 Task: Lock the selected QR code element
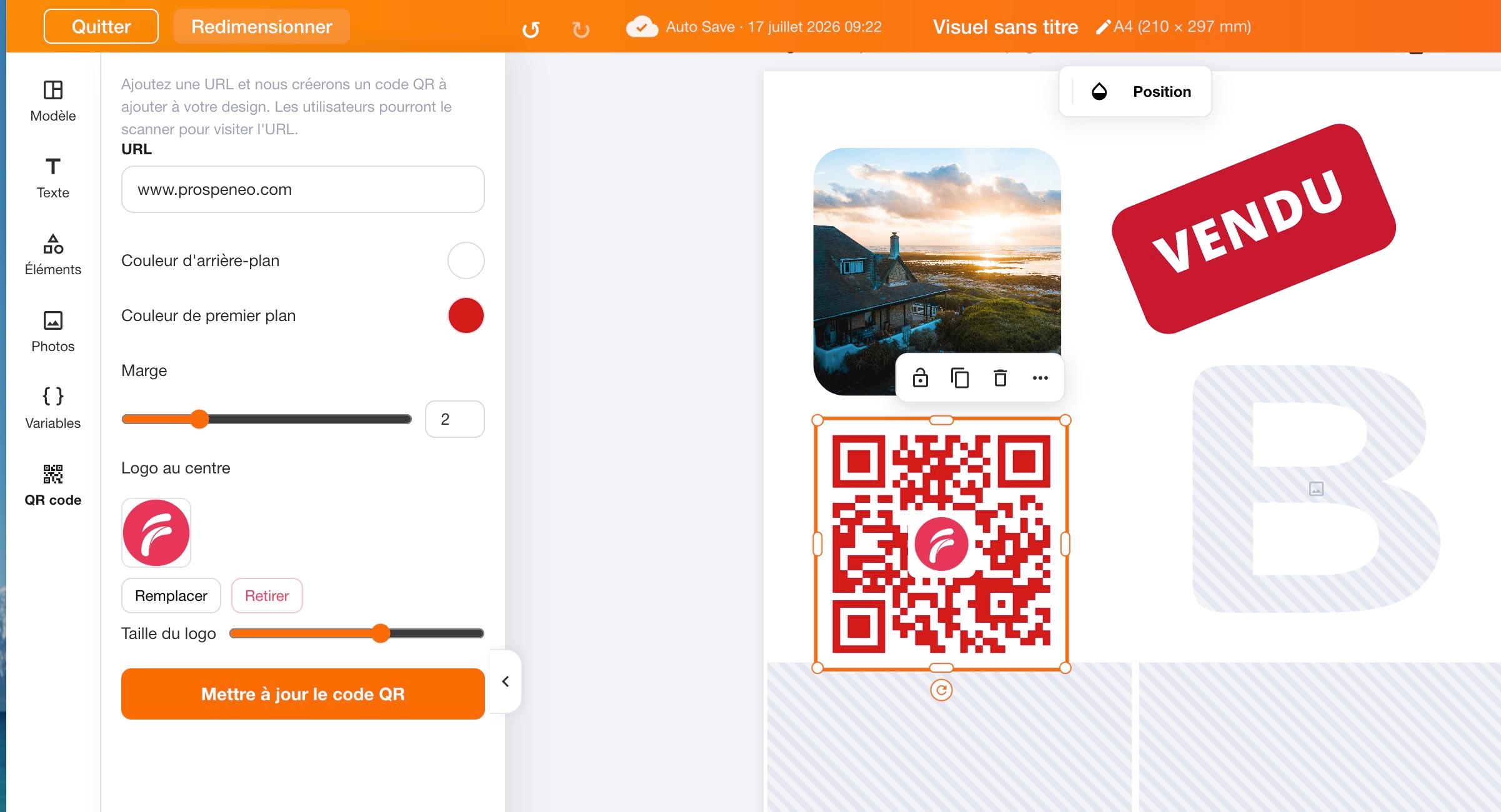[x=920, y=378]
